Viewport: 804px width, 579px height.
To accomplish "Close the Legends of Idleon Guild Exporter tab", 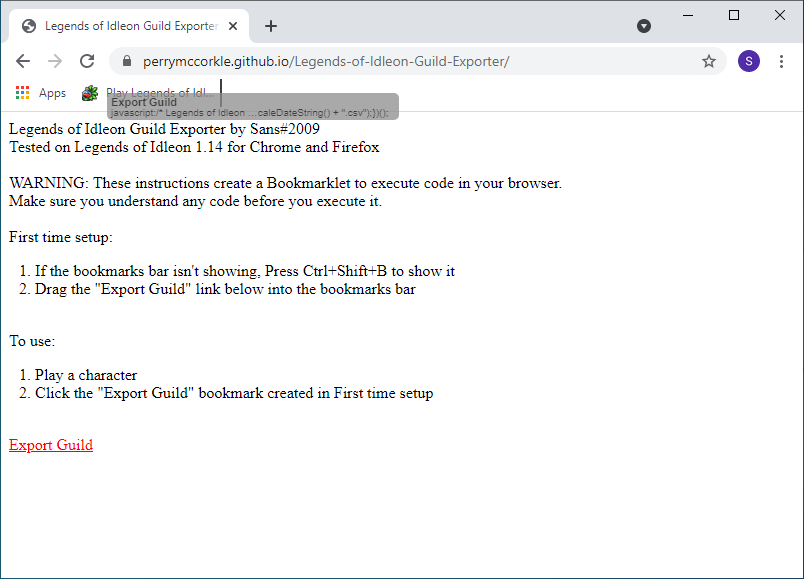I will tap(233, 26).
